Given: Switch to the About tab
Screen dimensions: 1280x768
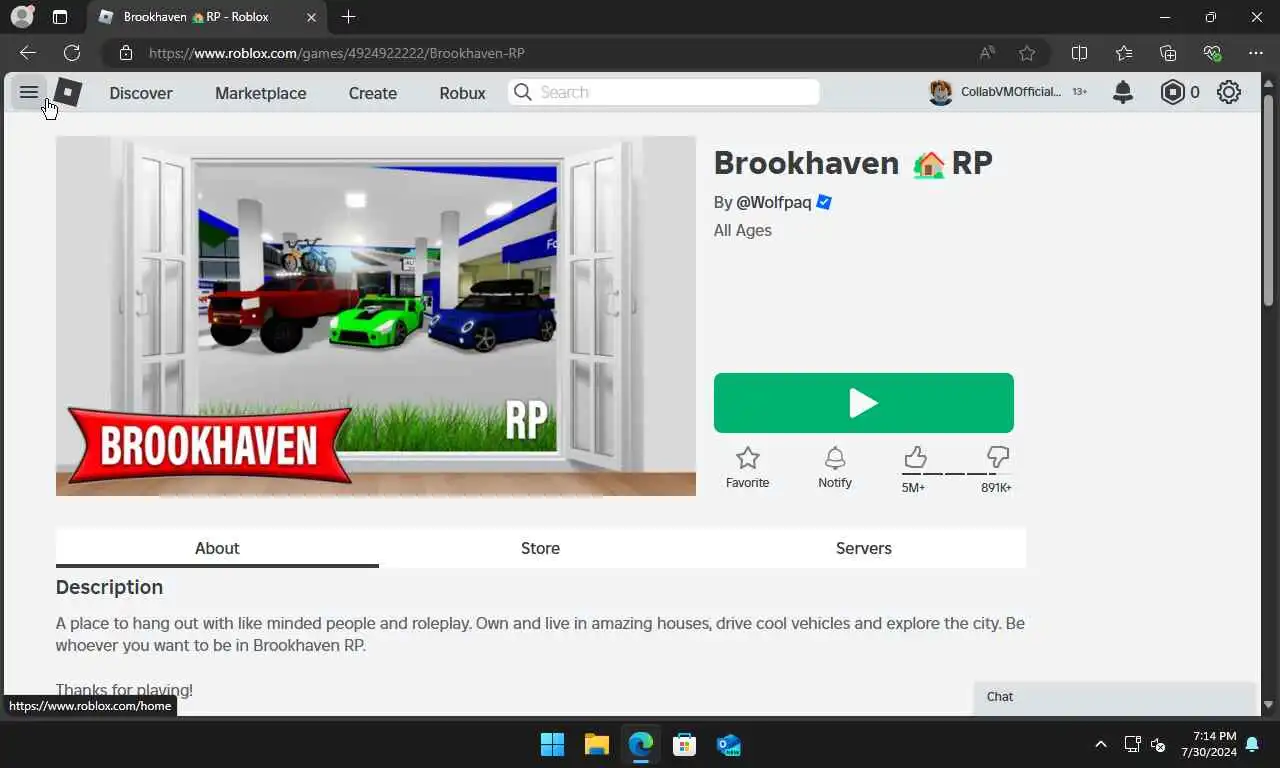Looking at the screenshot, I should click(x=217, y=548).
